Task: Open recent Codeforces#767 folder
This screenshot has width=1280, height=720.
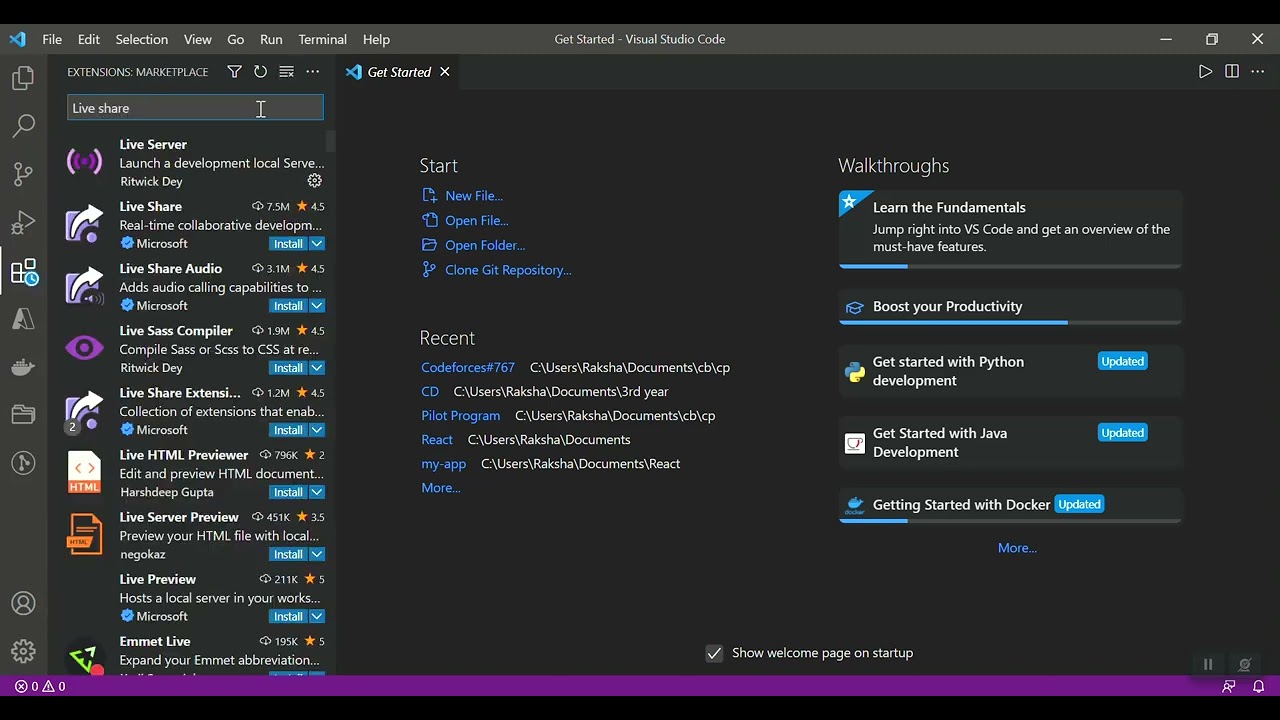Action: (468, 367)
